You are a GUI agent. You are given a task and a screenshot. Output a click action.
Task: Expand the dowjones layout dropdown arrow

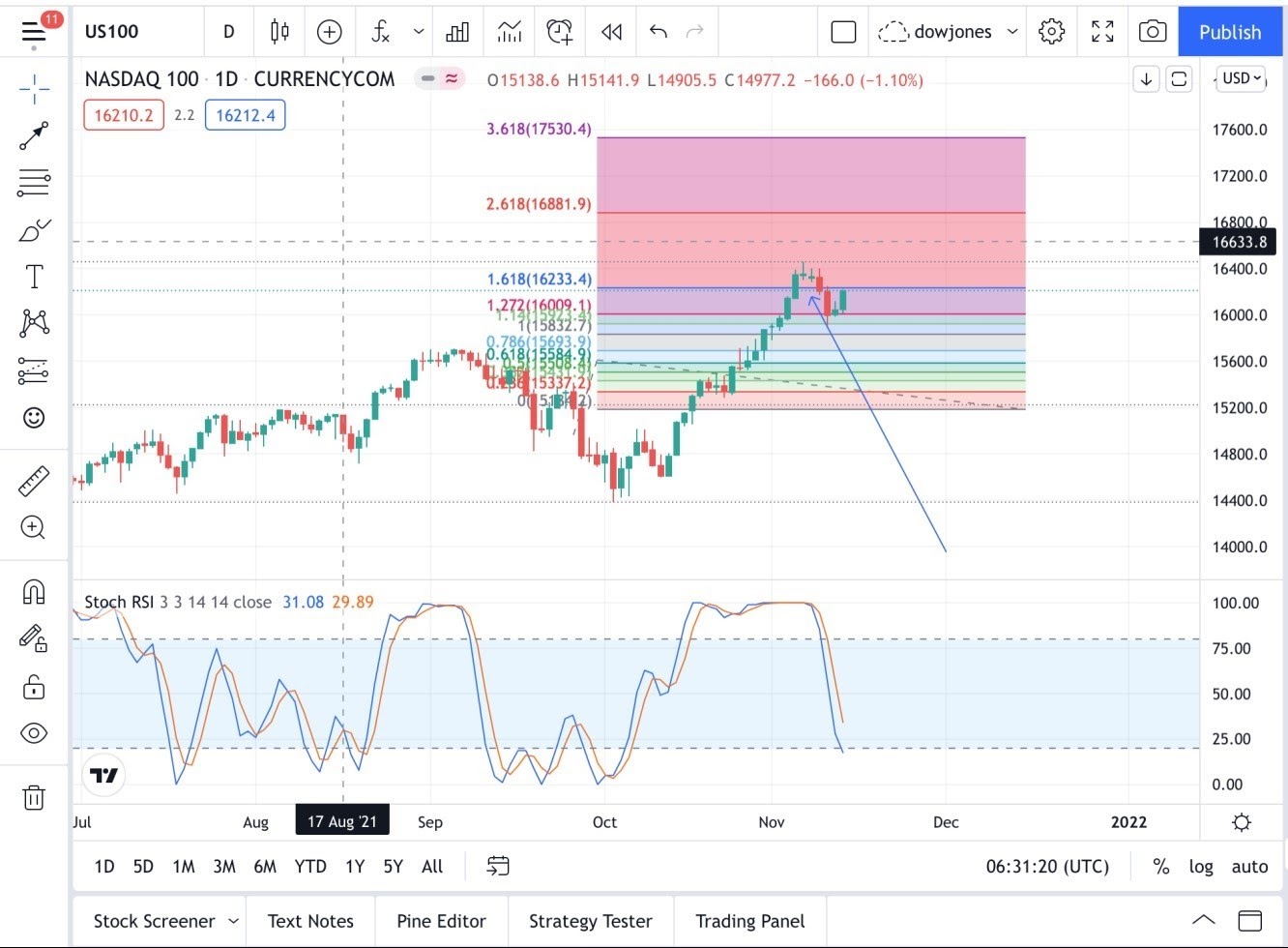(x=1012, y=32)
